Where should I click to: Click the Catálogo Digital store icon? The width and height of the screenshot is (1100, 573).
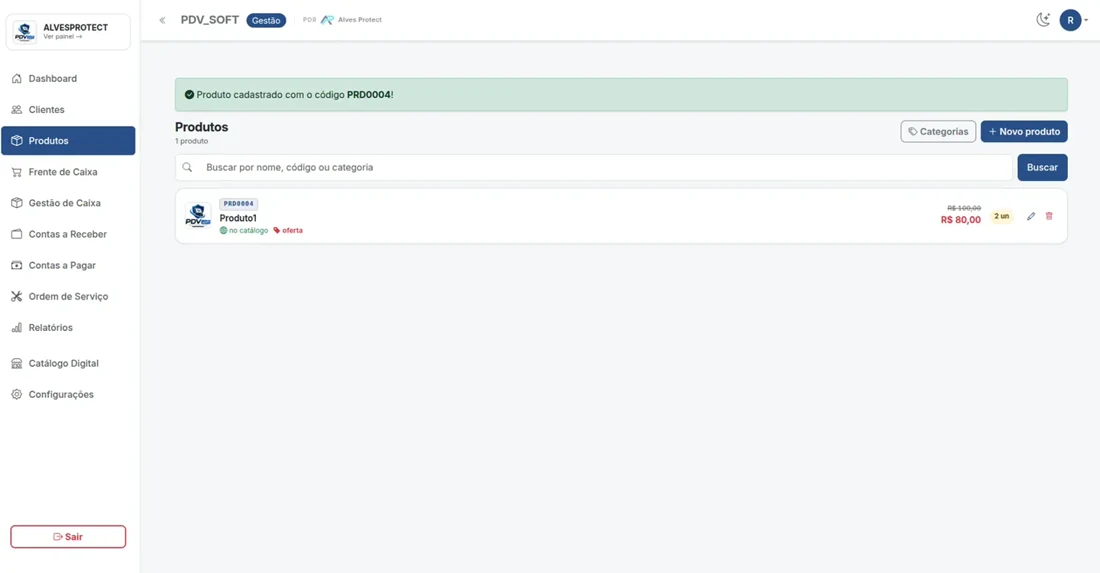tap(17, 363)
